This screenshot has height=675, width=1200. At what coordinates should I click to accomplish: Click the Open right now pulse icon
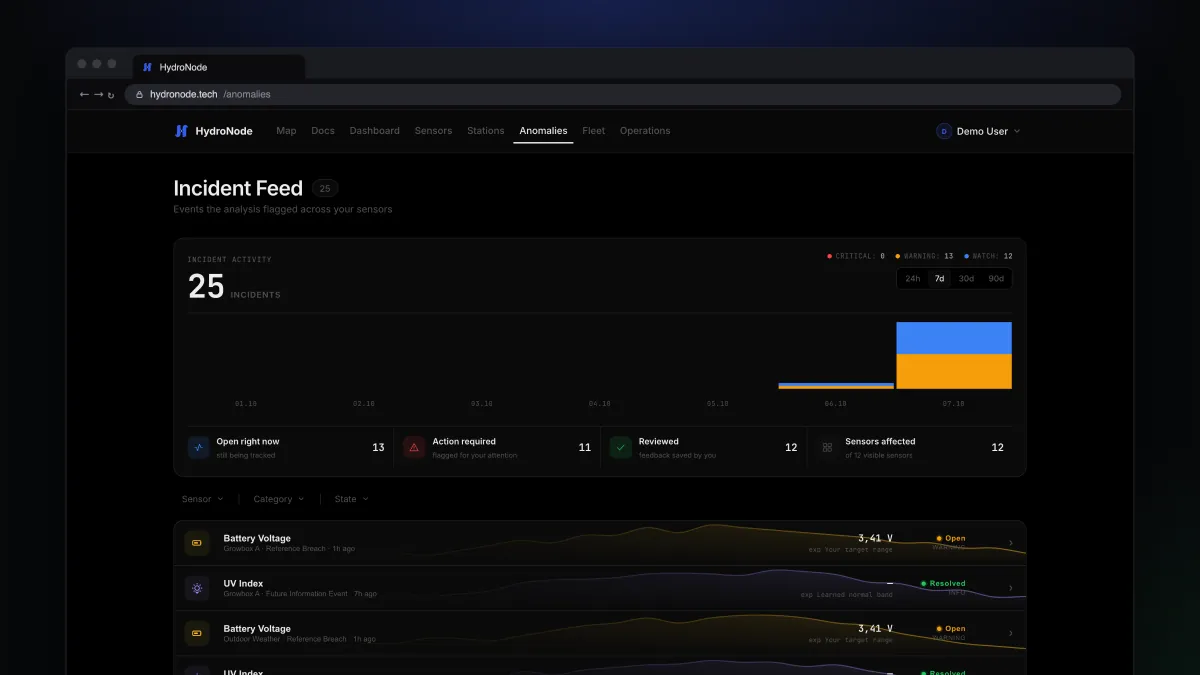point(198,447)
